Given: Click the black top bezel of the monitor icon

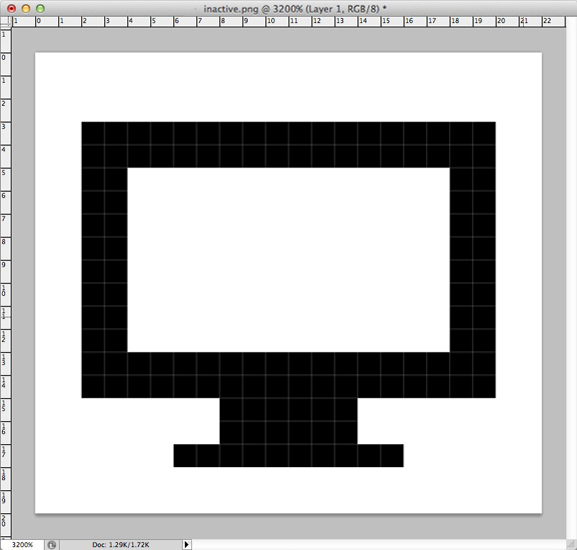Looking at the screenshot, I should (288, 145).
